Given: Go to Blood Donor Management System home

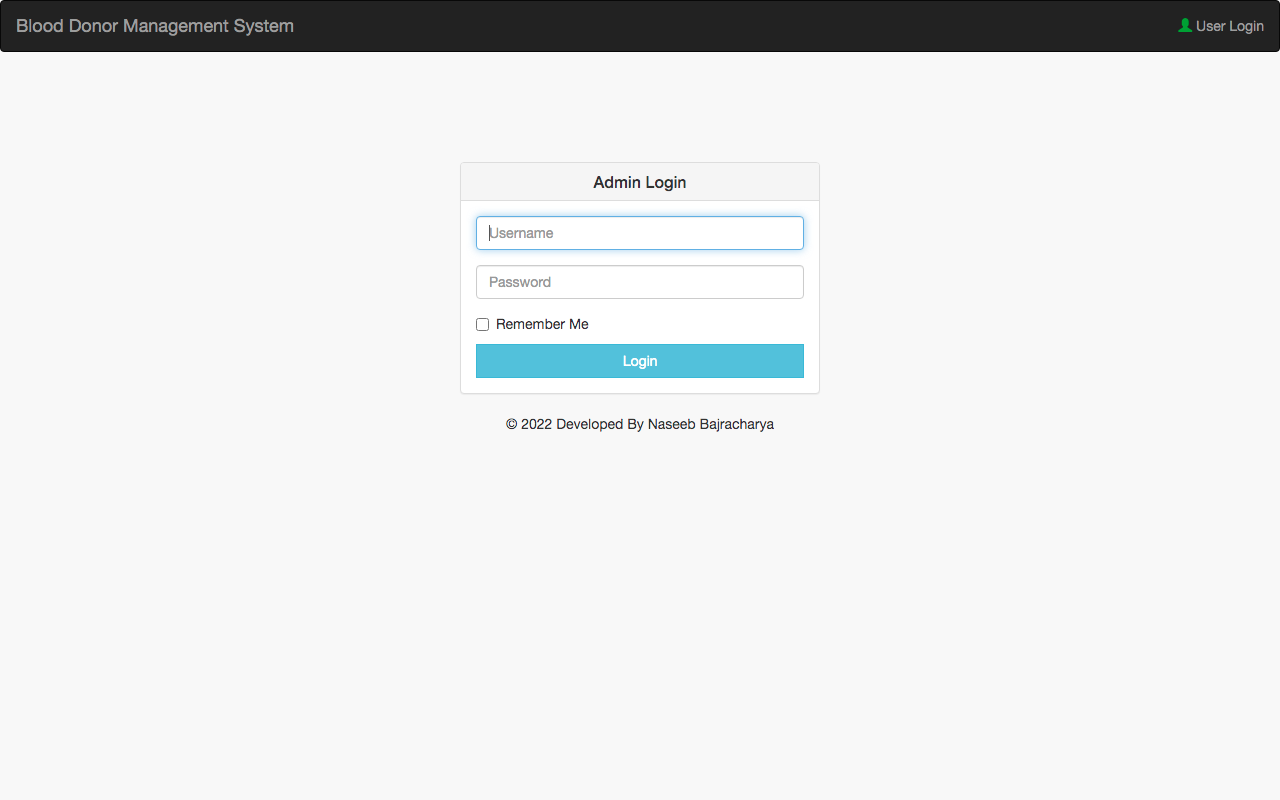Looking at the screenshot, I should pyautogui.click(x=155, y=26).
